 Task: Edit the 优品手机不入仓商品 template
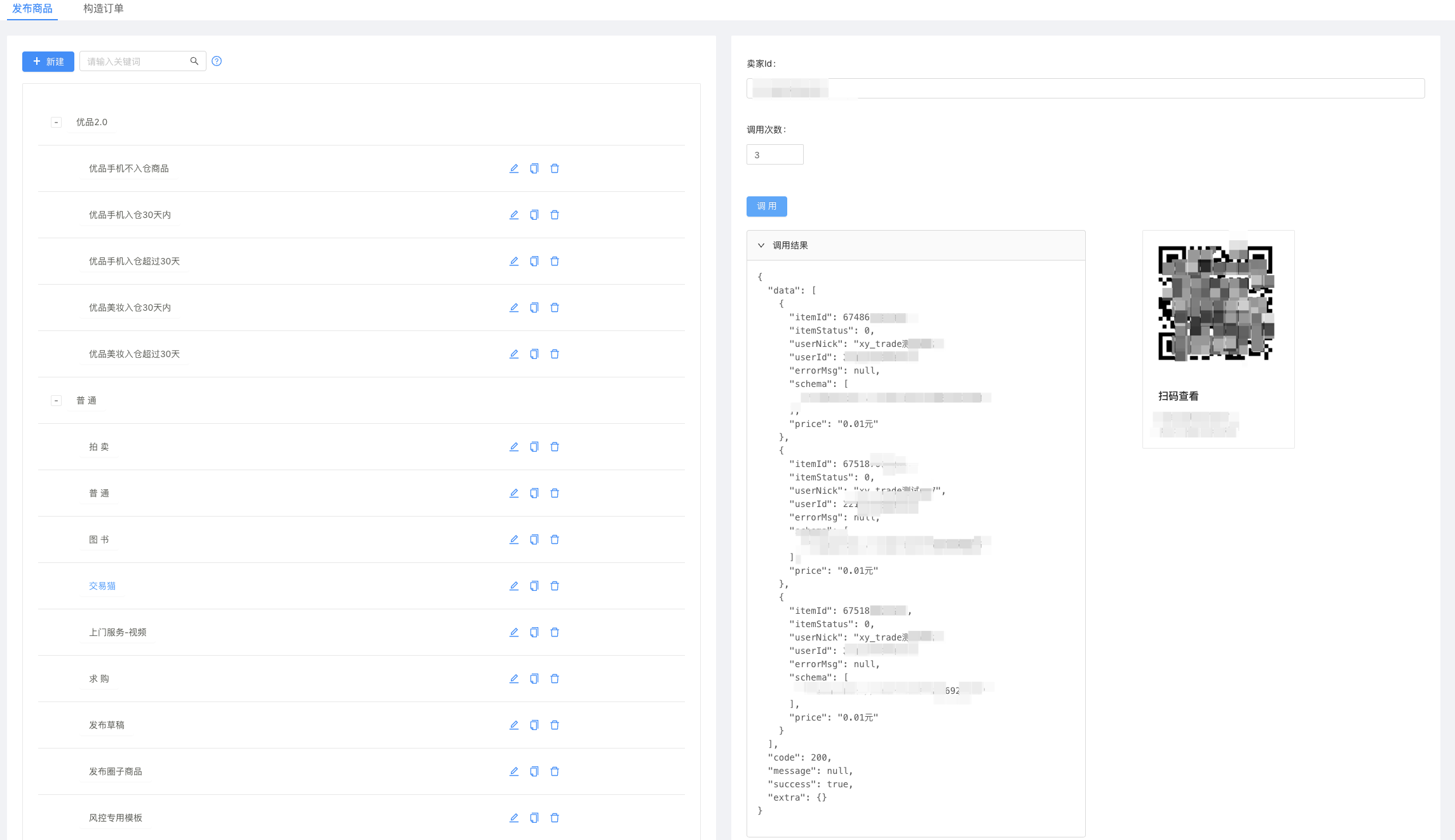coord(514,168)
